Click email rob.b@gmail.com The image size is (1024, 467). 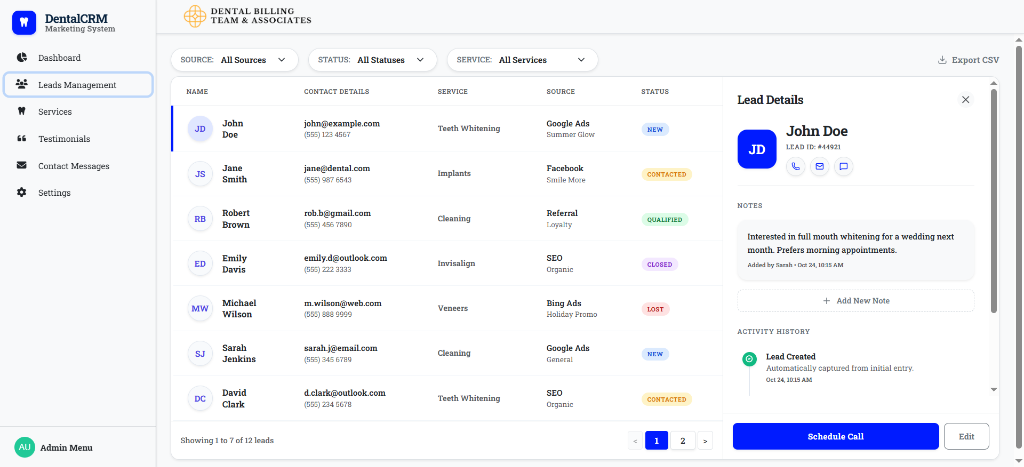(x=337, y=213)
